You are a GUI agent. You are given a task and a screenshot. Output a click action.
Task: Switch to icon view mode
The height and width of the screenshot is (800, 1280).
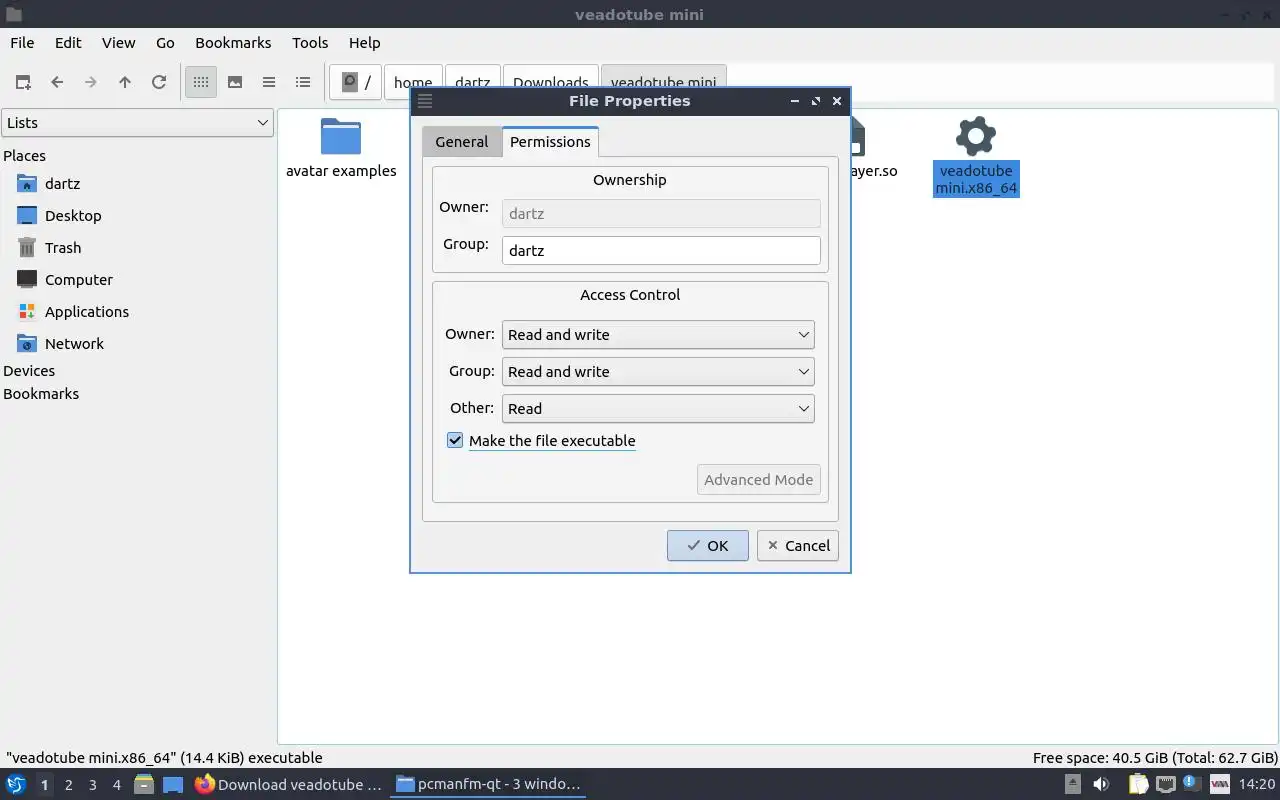pyautogui.click(x=201, y=82)
